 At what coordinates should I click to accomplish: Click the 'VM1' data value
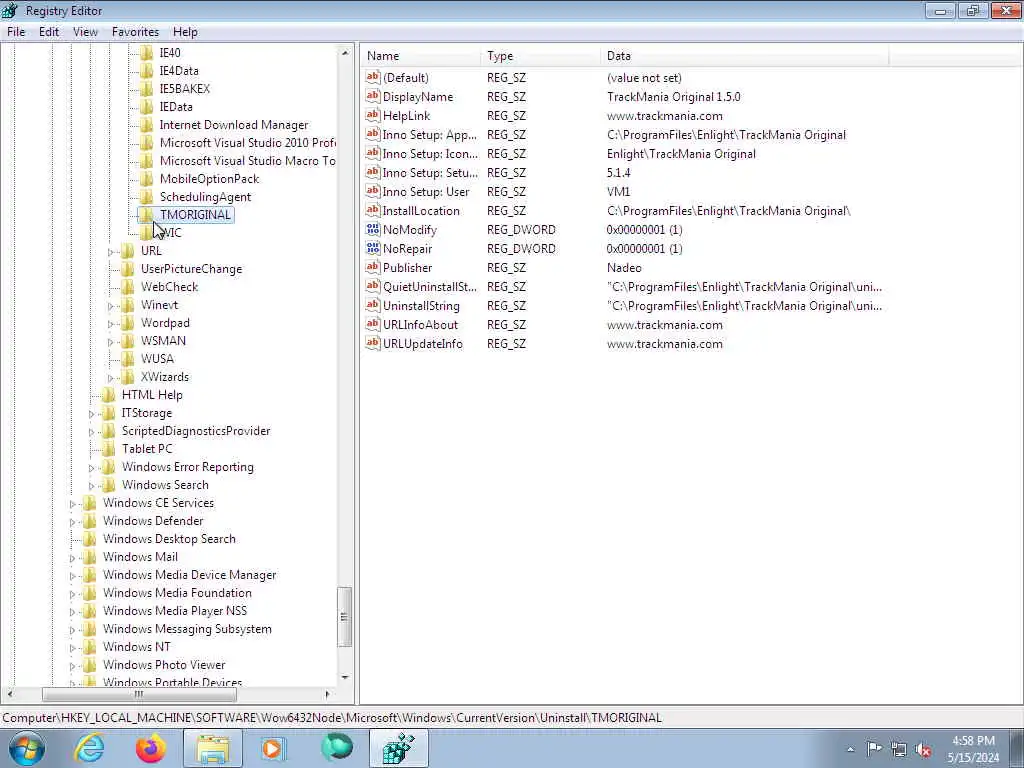coord(618,192)
